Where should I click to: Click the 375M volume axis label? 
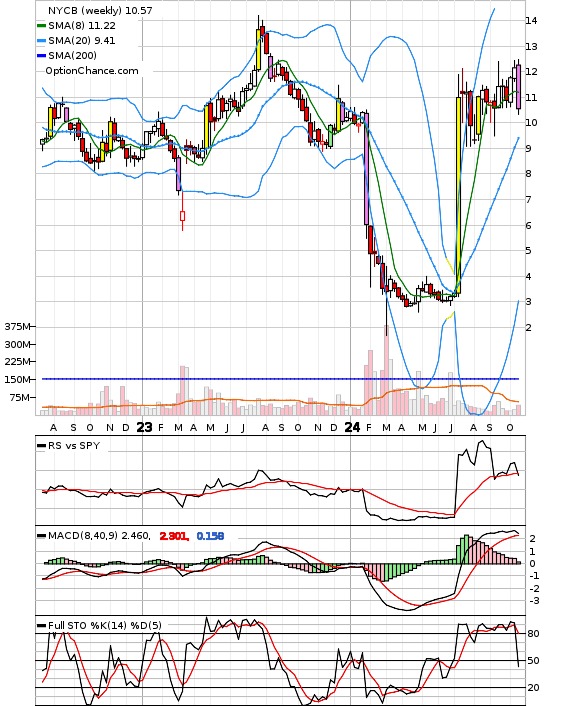17,327
